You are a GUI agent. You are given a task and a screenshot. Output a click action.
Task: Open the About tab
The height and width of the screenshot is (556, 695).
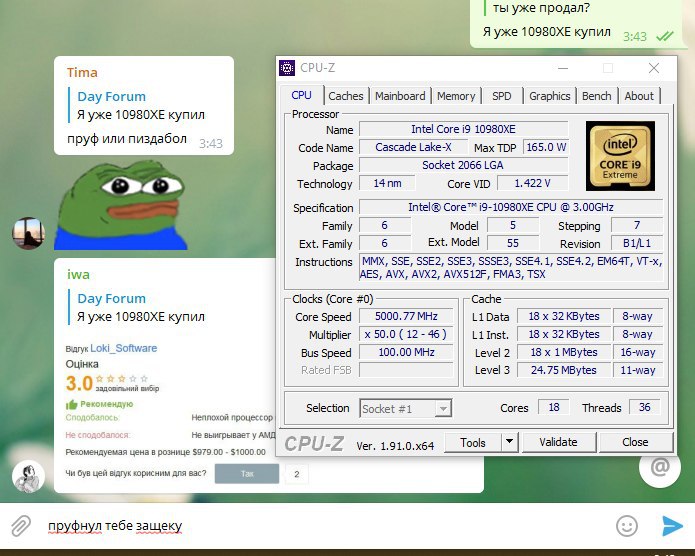(x=639, y=96)
